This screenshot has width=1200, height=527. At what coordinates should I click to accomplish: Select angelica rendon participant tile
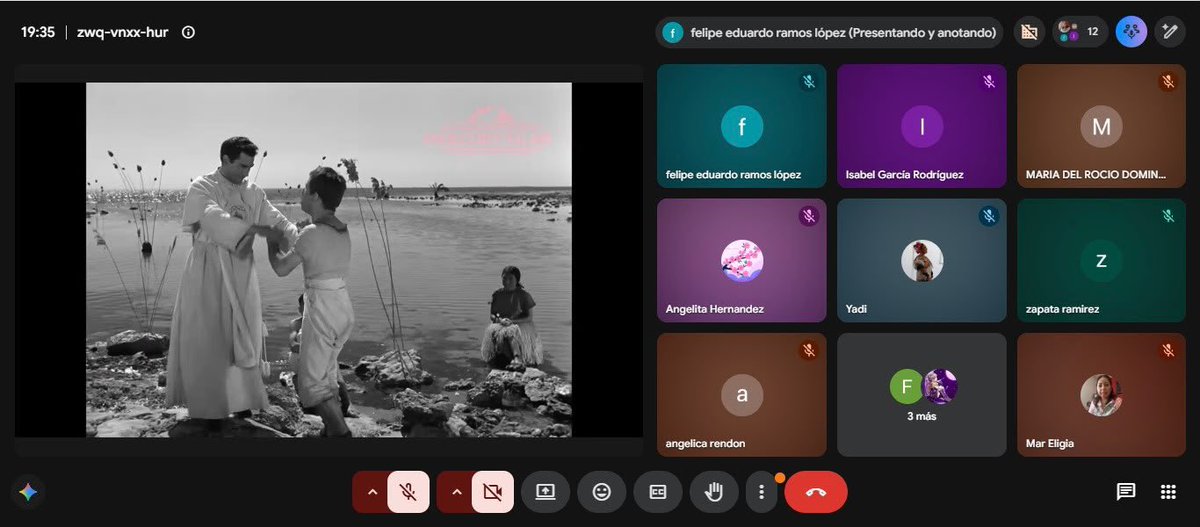tap(742, 394)
